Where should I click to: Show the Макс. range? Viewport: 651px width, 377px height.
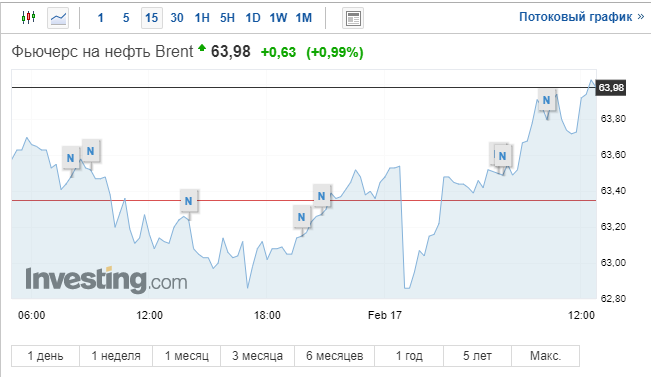point(546,356)
